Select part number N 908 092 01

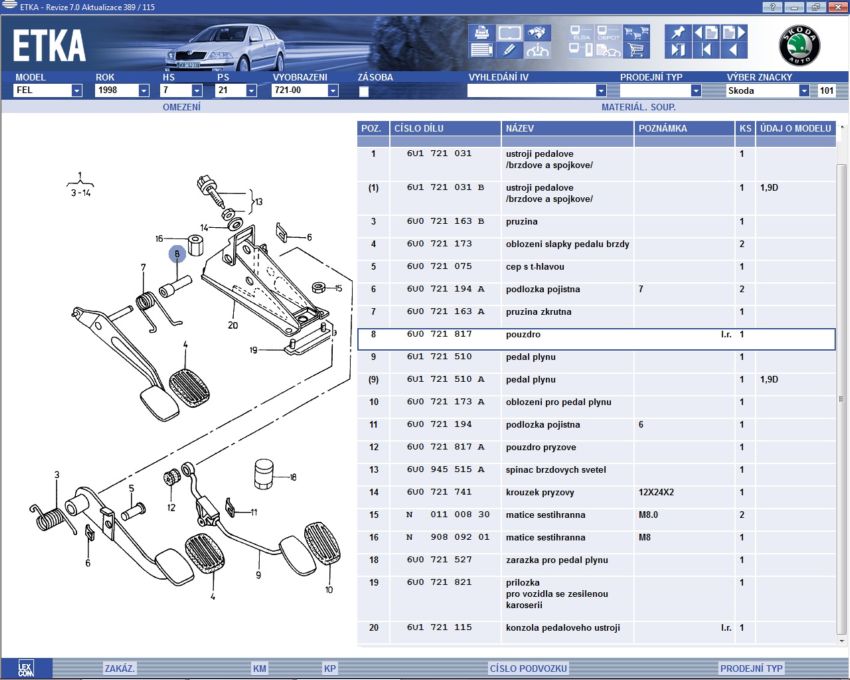pyautogui.click(x=448, y=537)
